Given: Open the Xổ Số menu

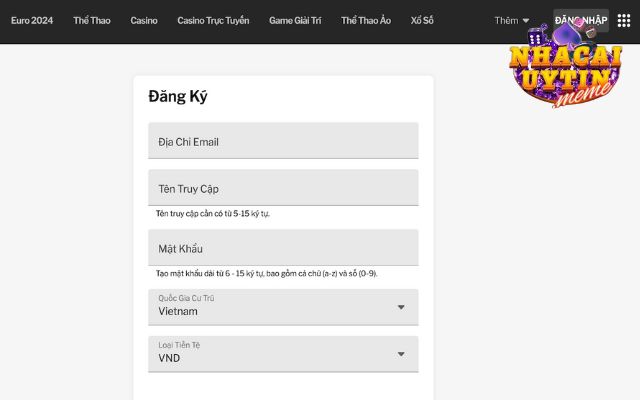Looking at the screenshot, I should point(422,20).
